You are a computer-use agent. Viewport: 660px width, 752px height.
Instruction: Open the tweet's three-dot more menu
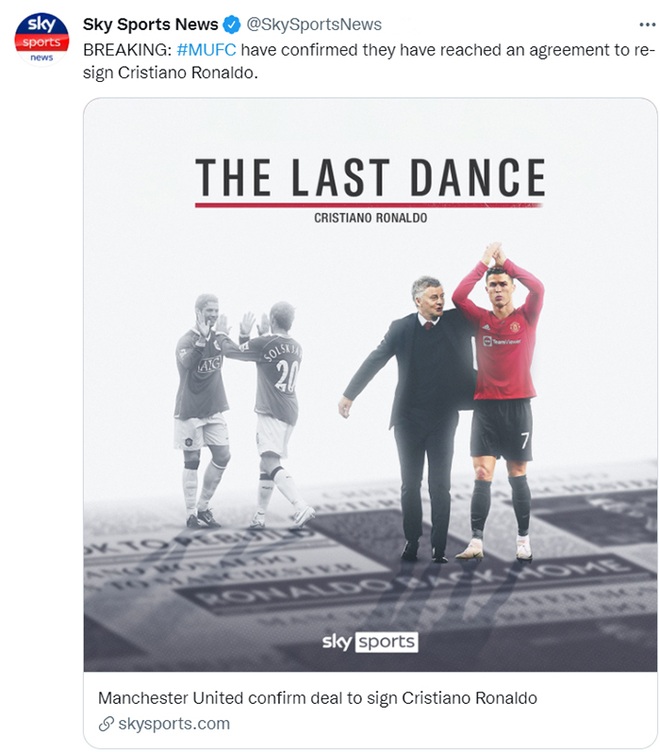(x=647, y=24)
